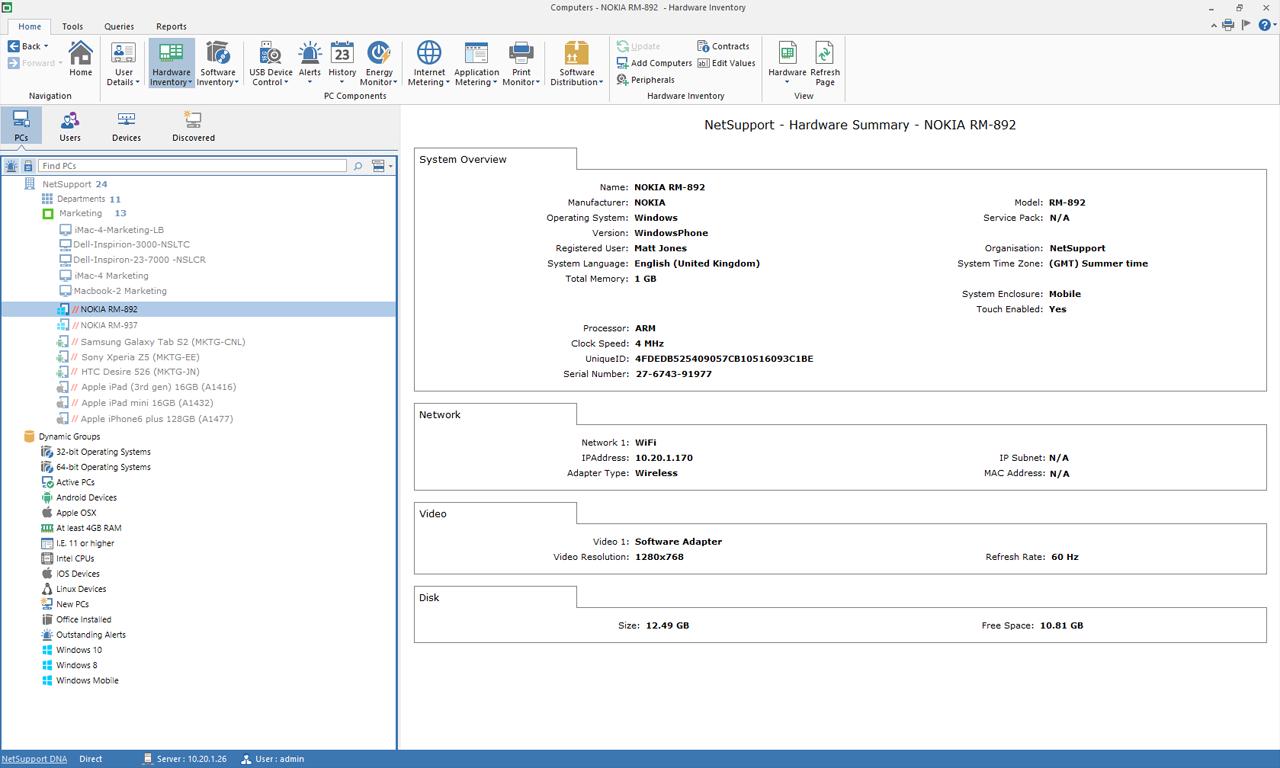This screenshot has height=768, width=1280.
Task: Click the flag icon at top right
Action: 1246,25
